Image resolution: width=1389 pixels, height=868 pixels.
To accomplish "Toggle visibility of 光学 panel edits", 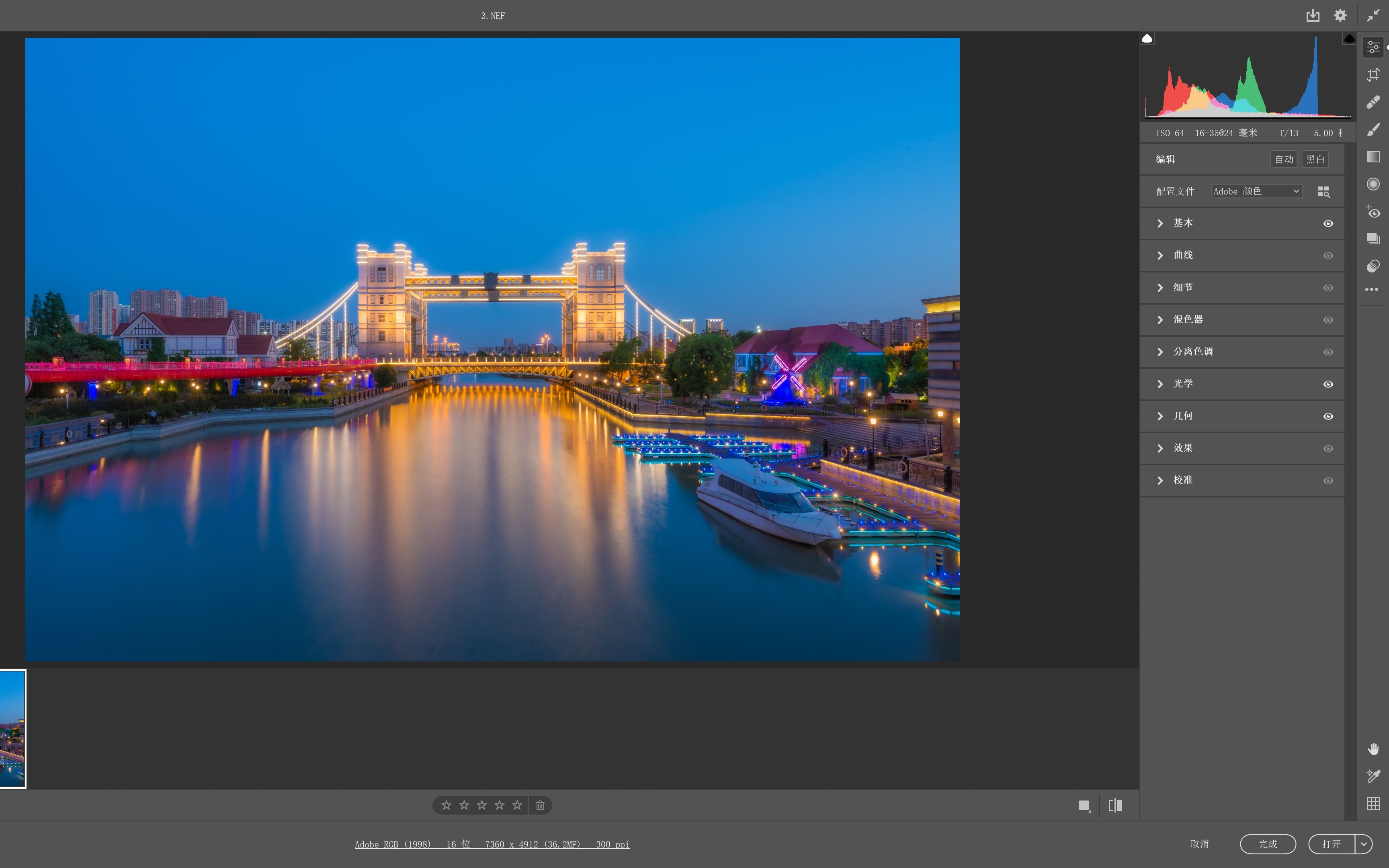I will pos(1328,384).
